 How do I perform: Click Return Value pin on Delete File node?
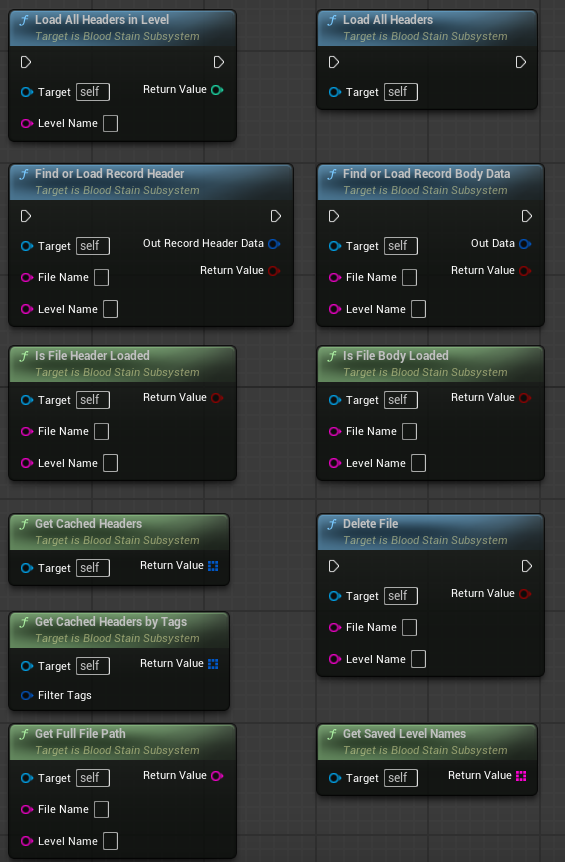coord(525,594)
